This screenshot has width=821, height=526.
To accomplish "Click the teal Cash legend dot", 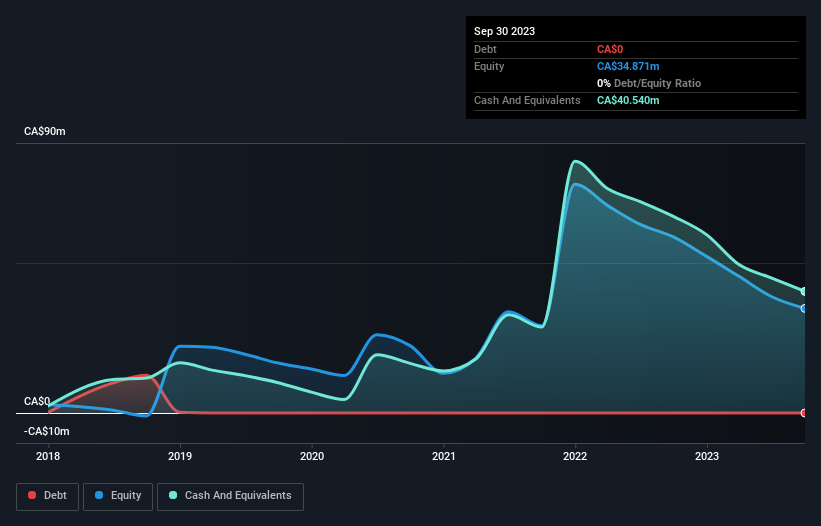I will click(x=173, y=495).
